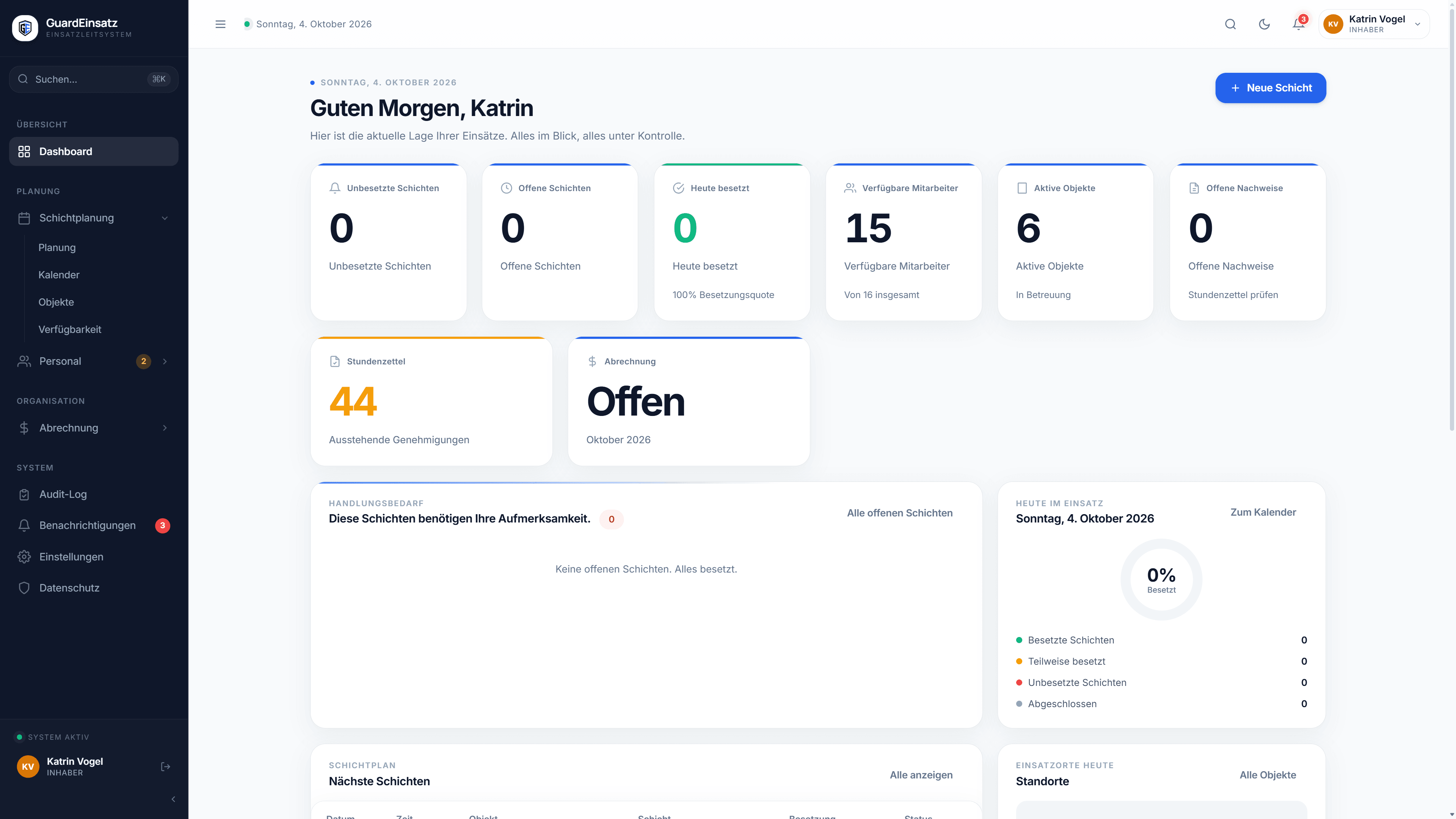The width and height of the screenshot is (1456, 819).
Task: Collapse the Schichtplanung section chevron
Action: pos(165,218)
